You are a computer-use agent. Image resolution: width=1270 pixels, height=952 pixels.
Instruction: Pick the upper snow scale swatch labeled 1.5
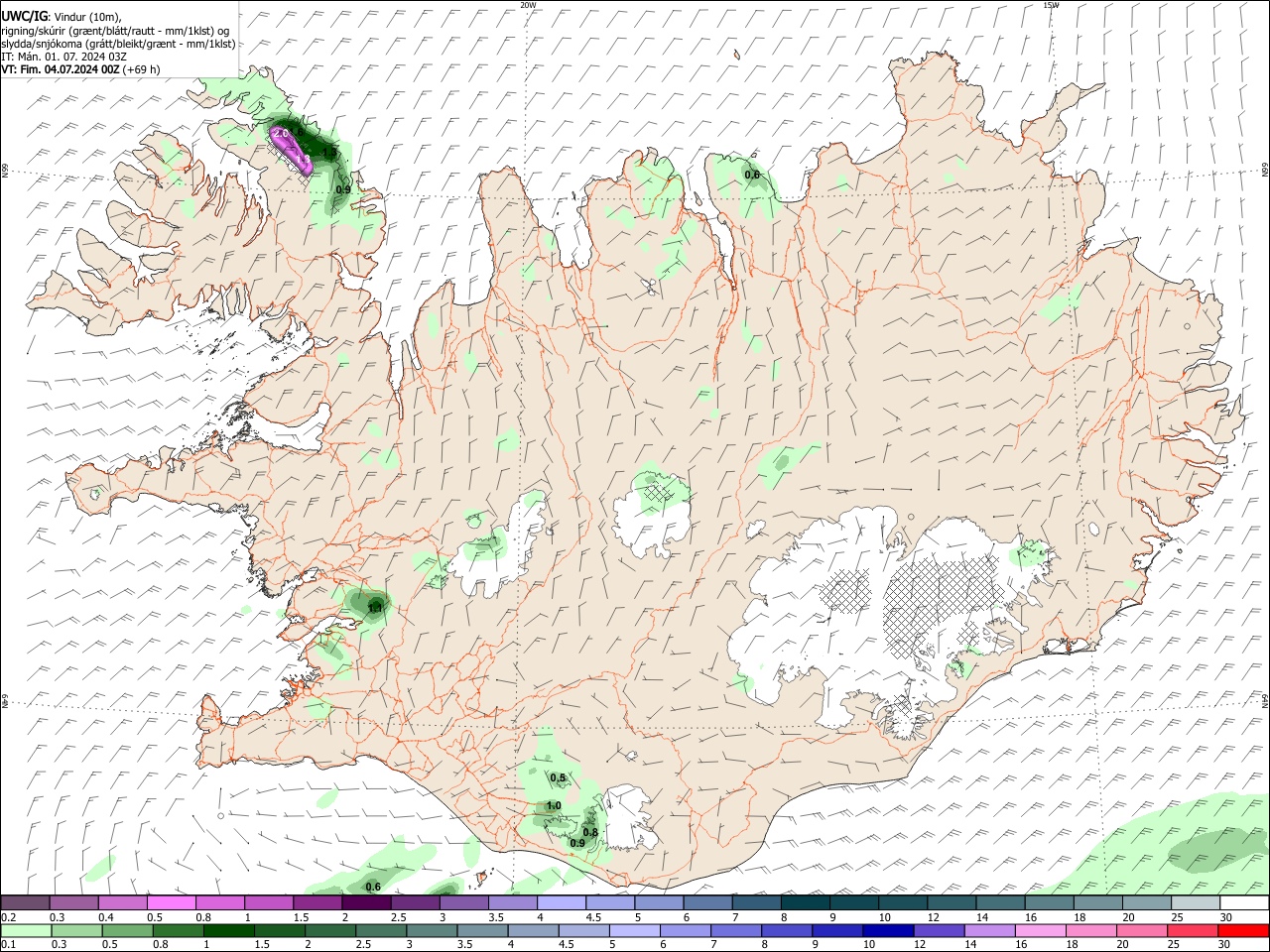317,902
